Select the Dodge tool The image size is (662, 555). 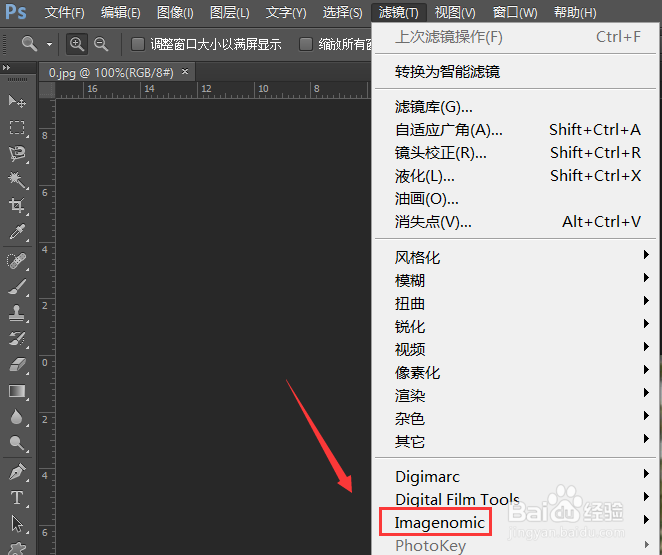(17, 443)
